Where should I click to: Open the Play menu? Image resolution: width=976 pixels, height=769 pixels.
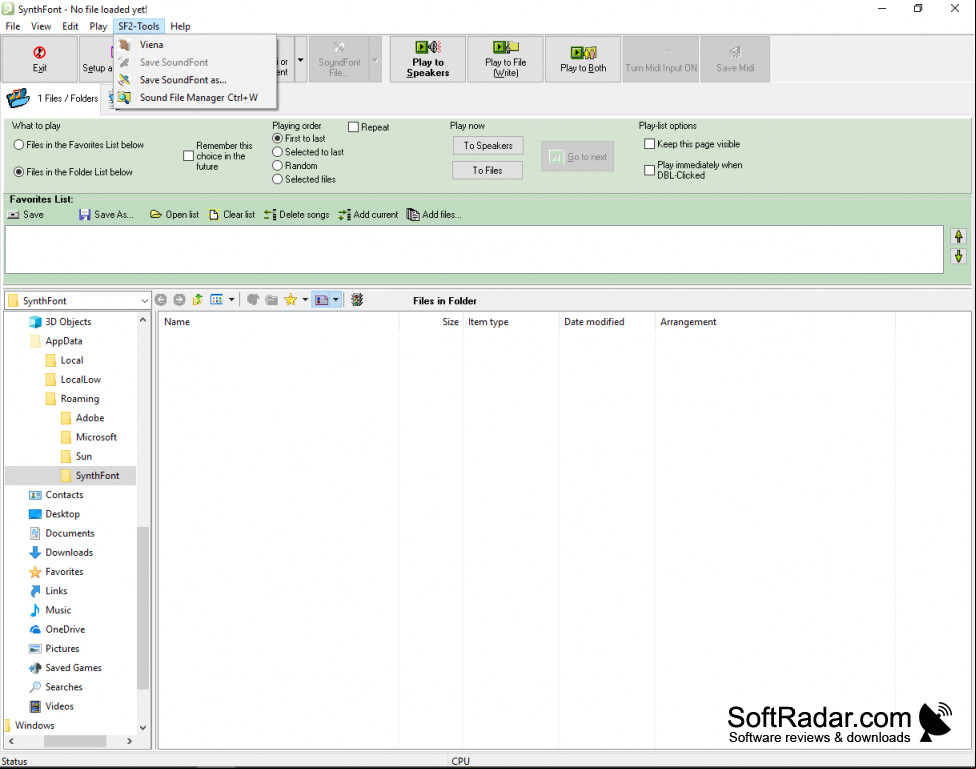98,26
